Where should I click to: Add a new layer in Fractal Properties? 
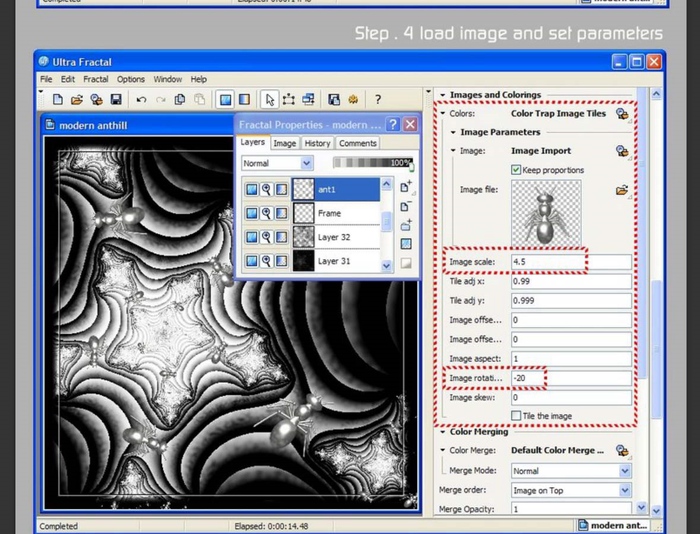point(406,187)
